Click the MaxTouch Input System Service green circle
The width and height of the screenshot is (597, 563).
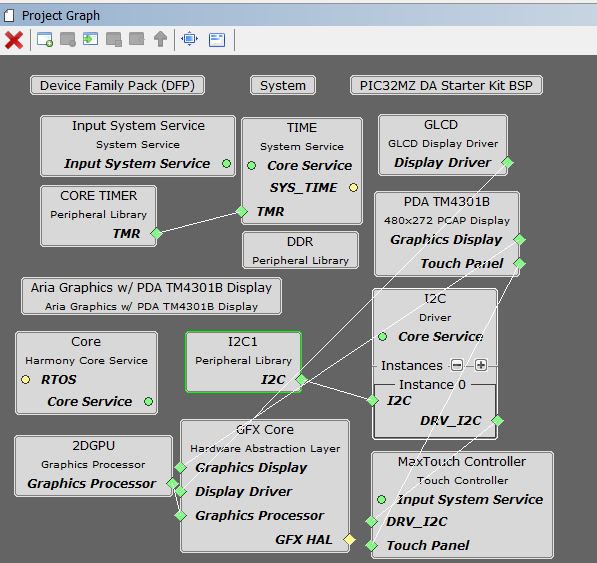(382, 499)
